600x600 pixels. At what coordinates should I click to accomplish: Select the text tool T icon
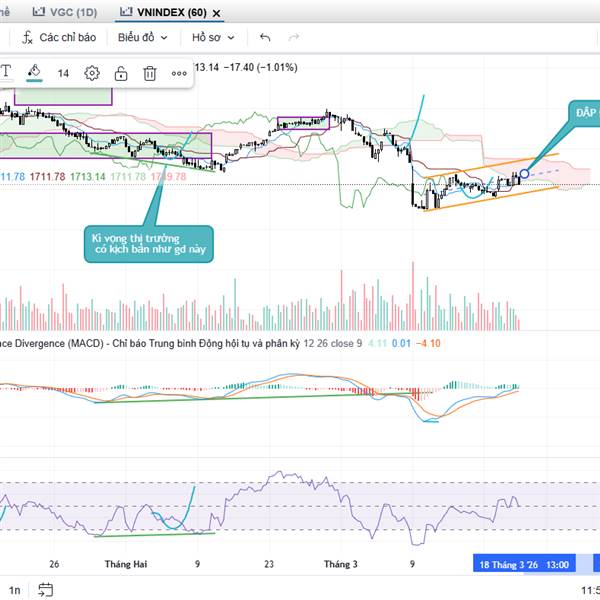[6, 72]
